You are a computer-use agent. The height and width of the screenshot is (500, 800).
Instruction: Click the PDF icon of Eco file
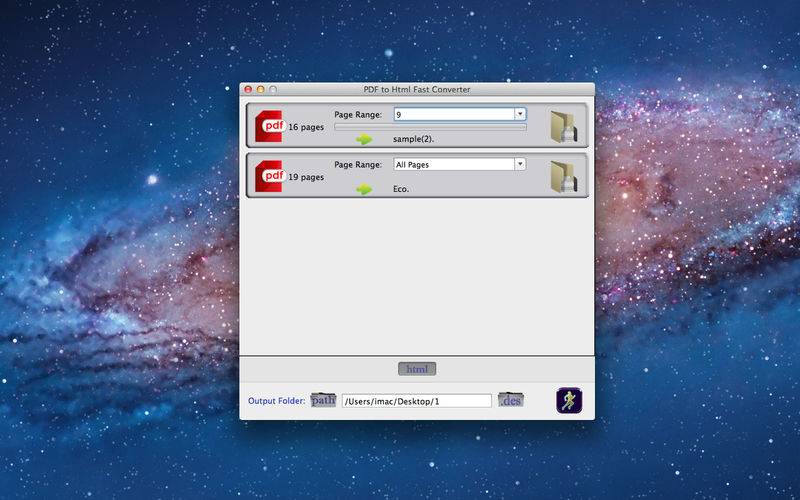(x=269, y=176)
